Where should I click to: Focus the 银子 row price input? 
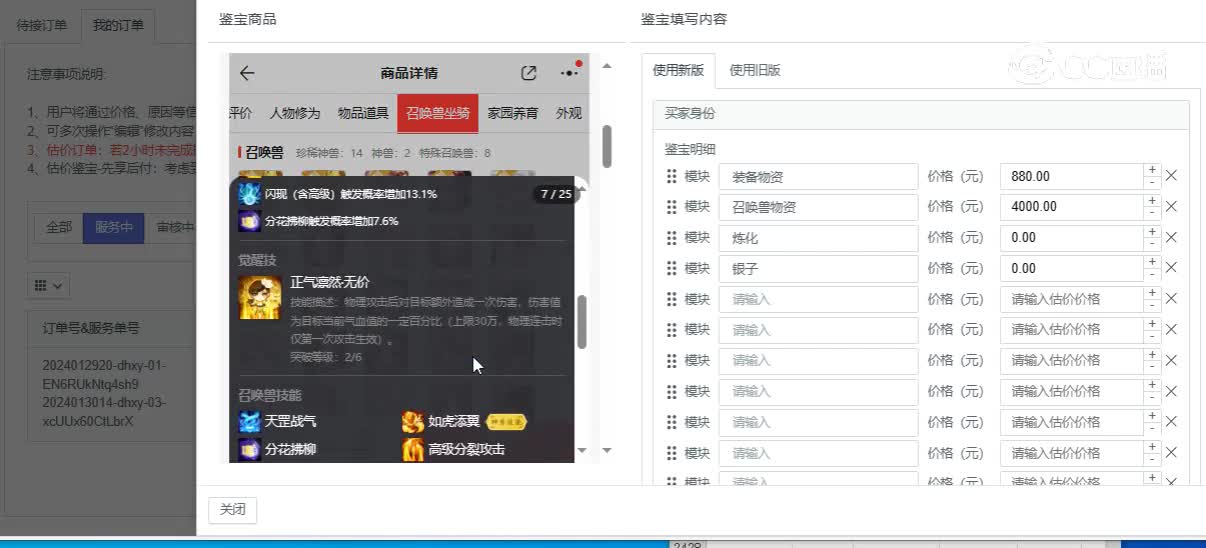1072,268
